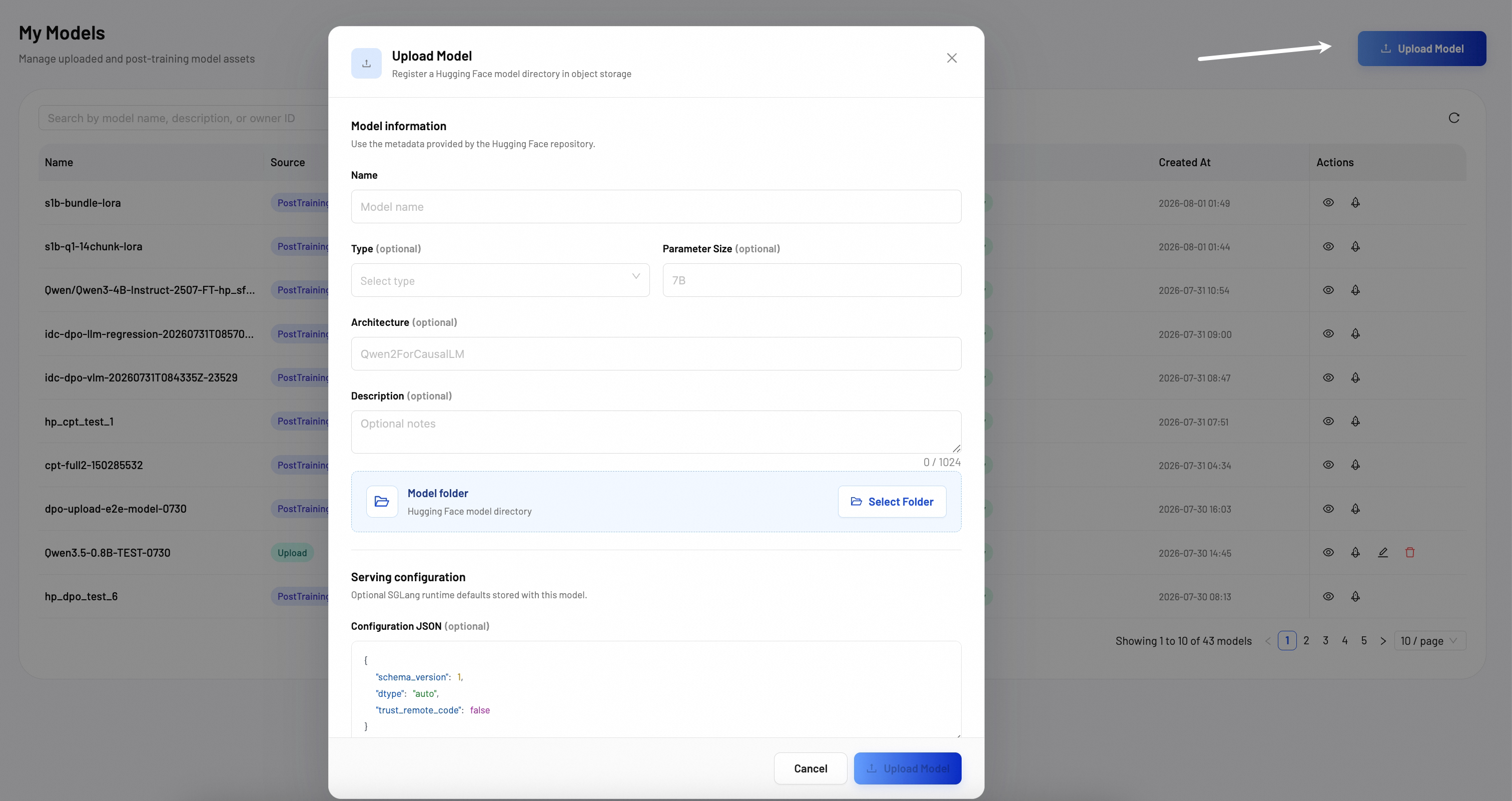The image size is (1512, 801).
Task: Refresh the models list
Action: [x=1453, y=118]
